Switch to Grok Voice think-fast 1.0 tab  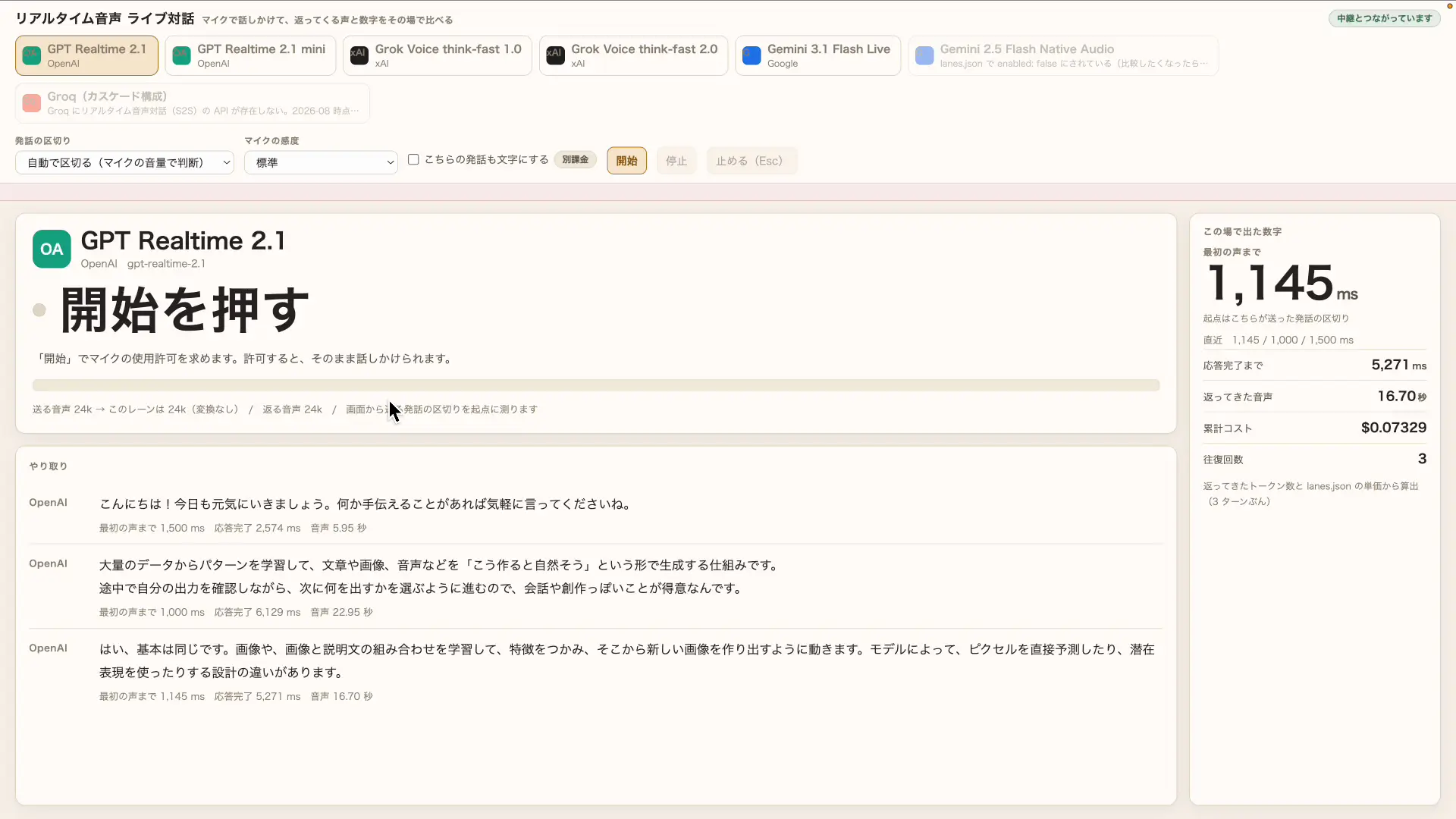pyautogui.click(x=437, y=55)
